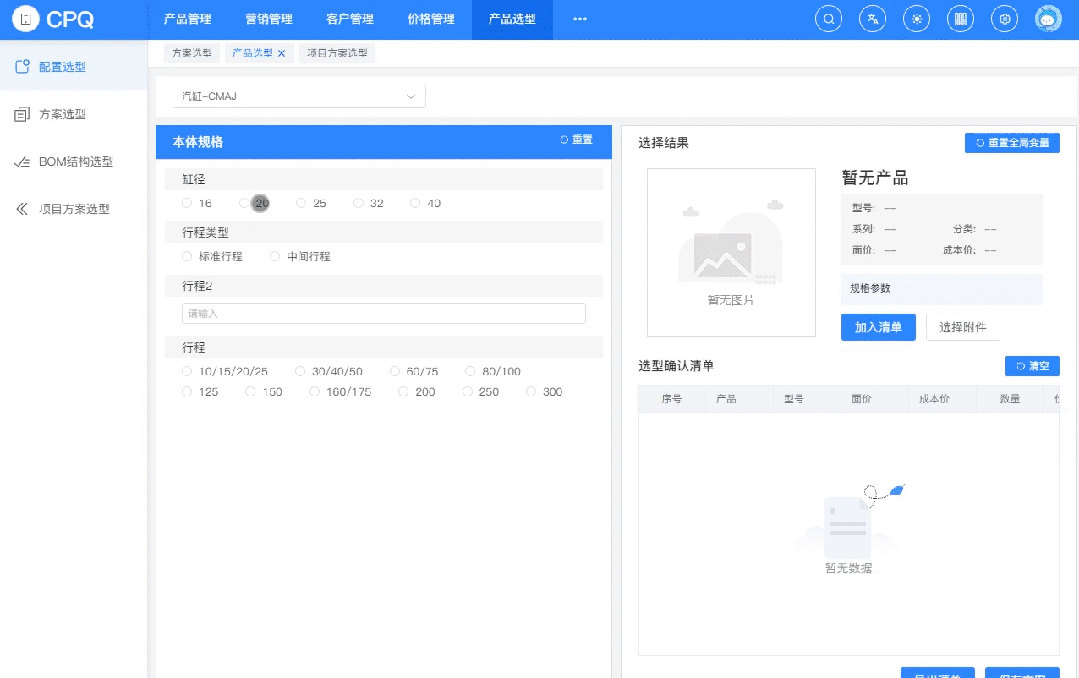Toggle the sun theme icon
Screen dimensions: 1079x678
(917, 19)
